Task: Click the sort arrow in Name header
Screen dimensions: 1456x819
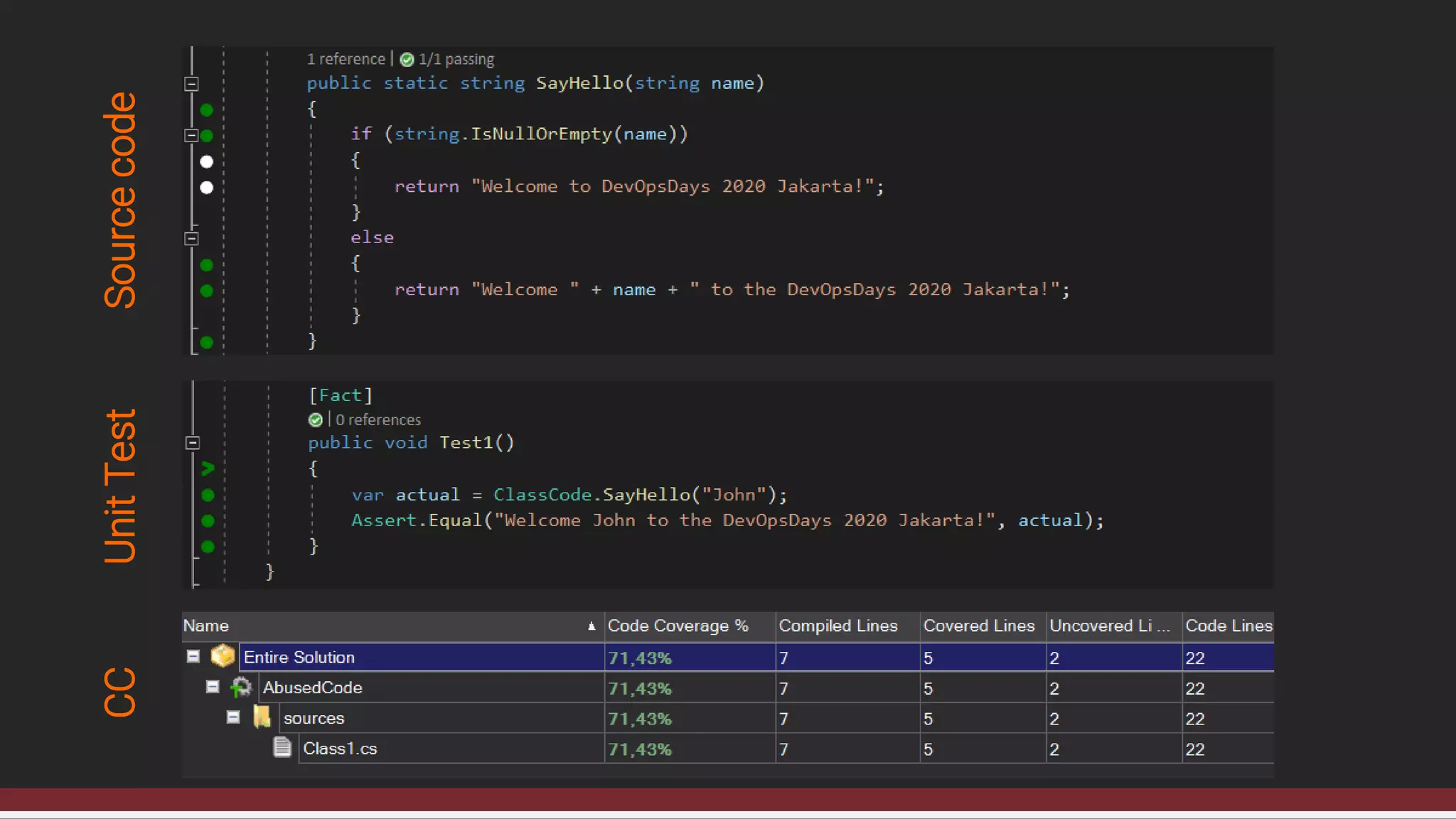Action: pyautogui.click(x=591, y=626)
